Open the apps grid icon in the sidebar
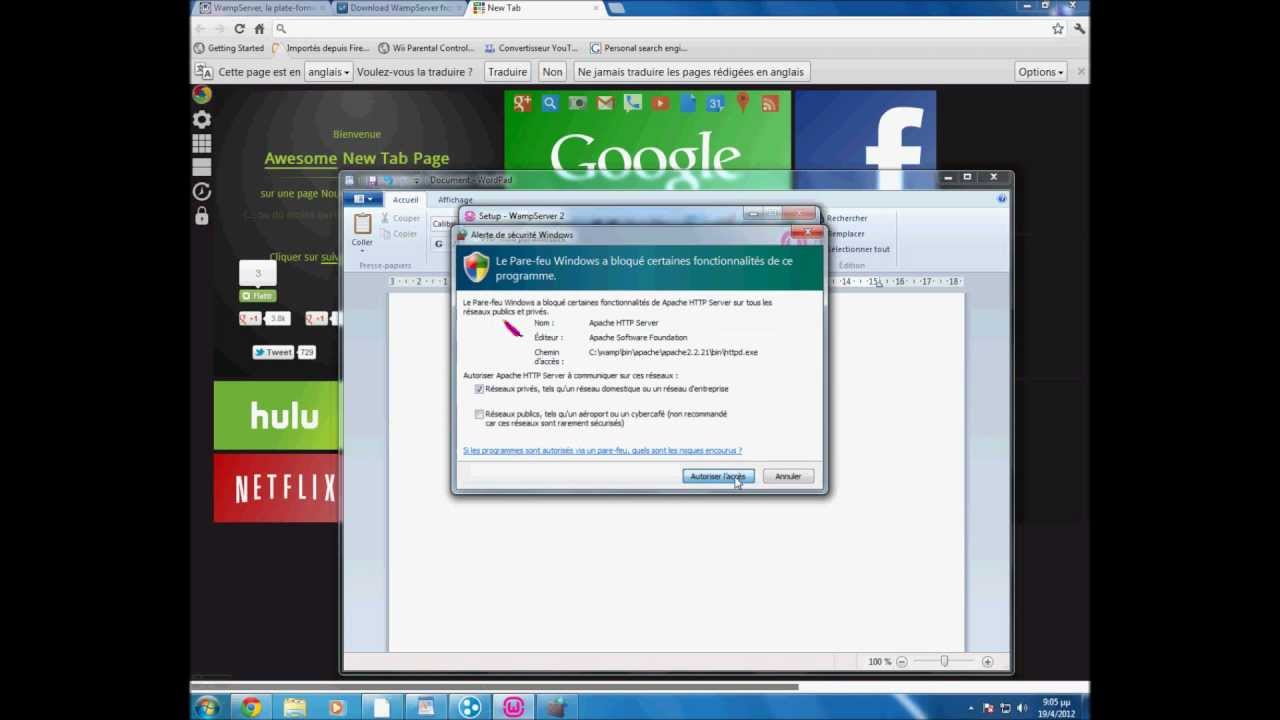This screenshot has width=1280, height=720. (x=202, y=144)
